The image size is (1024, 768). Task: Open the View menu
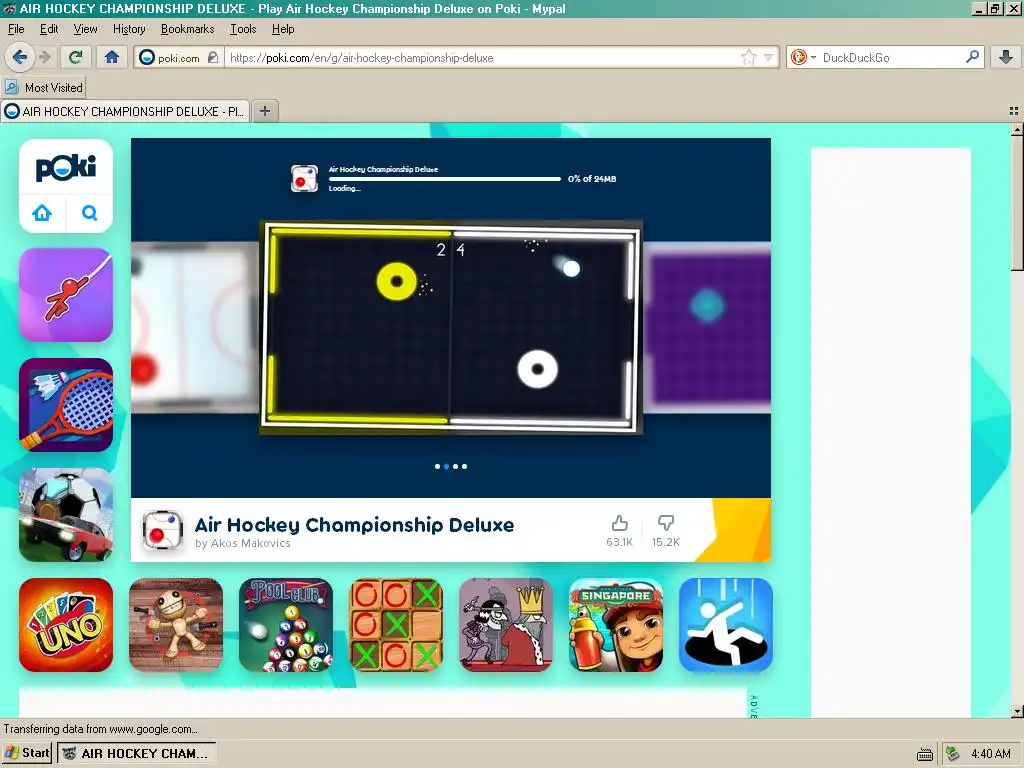pyautogui.click(x=86, y=29)
